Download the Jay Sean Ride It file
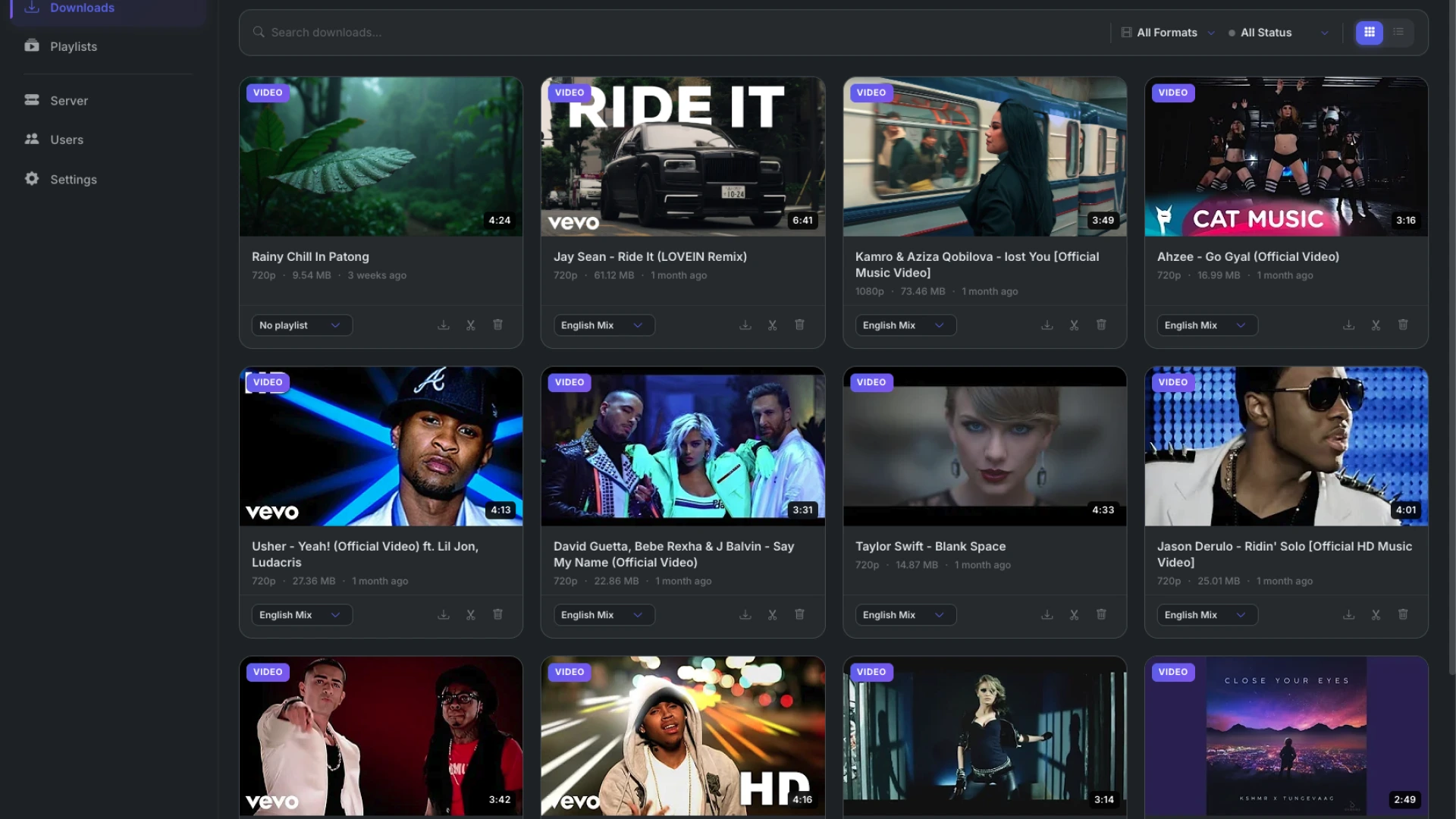 tap(745, 325)
